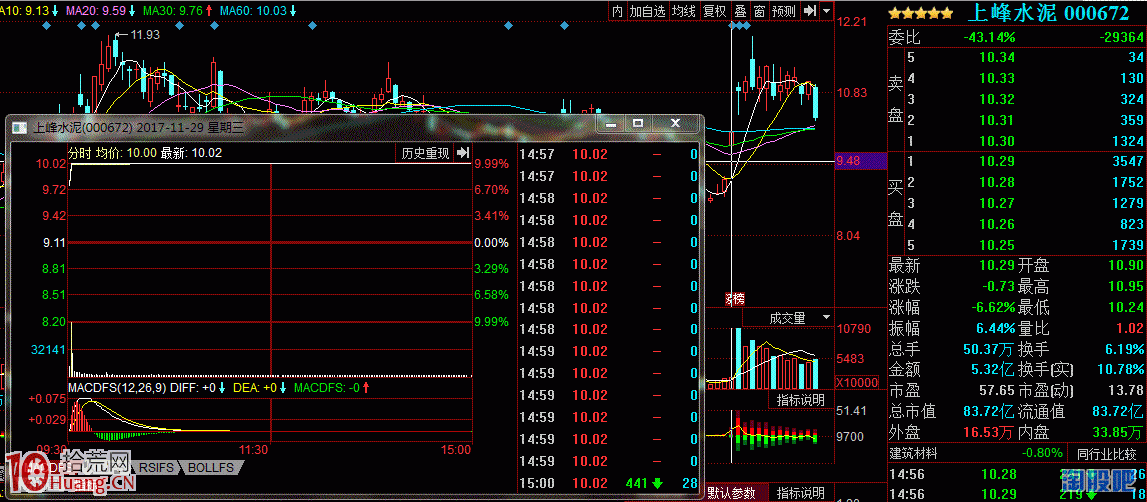1147x502 pixels.
Task: Click the 11.93 high price annotation
Action: tap(143, 34)
